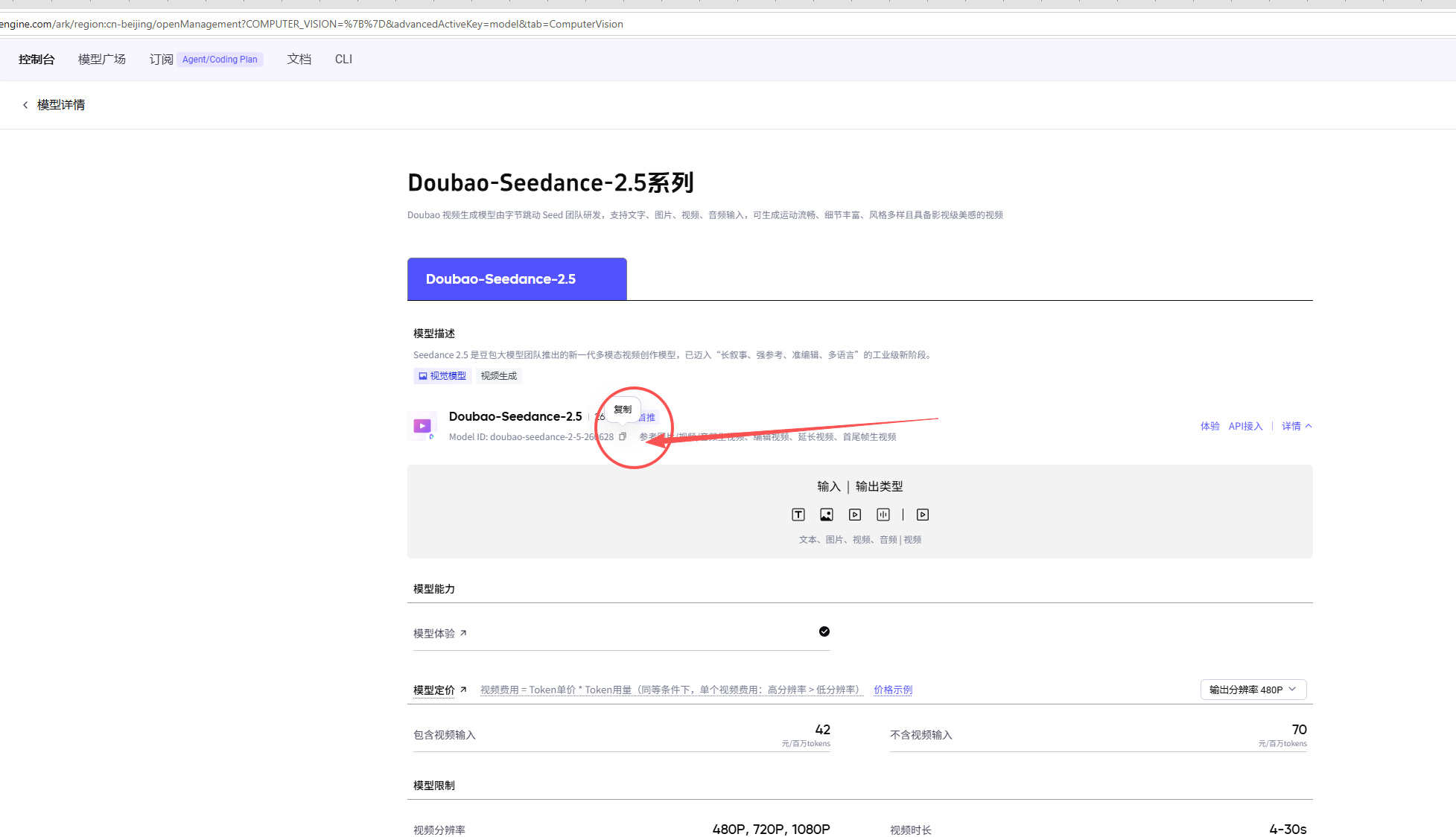
Task: Select the Doubao-Seedance-2.5 tab
Action: click(517, 279)
